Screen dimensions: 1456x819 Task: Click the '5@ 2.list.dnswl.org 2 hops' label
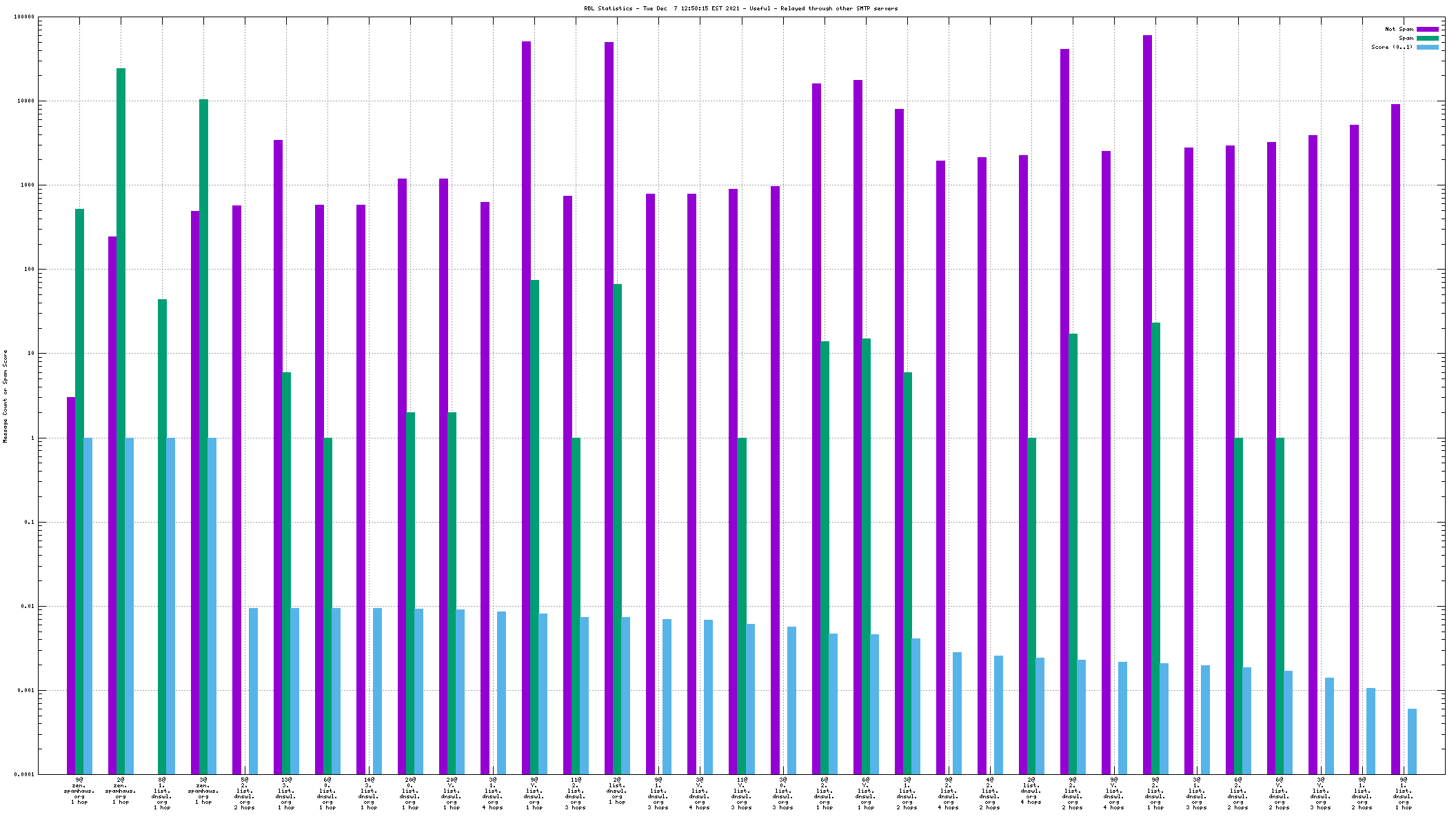click(245, 793)
